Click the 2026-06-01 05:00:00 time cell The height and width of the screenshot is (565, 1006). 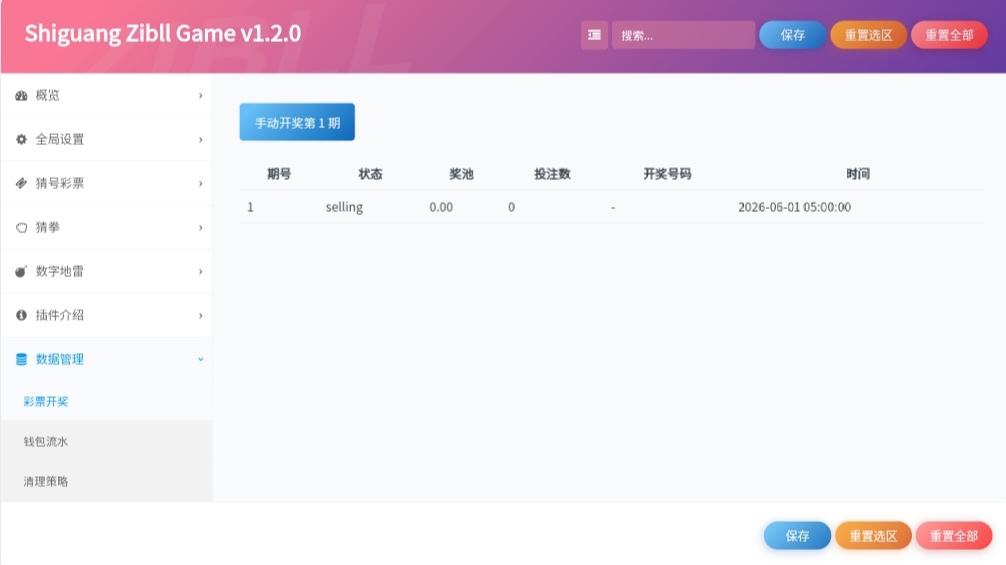(x=794, y=207)
